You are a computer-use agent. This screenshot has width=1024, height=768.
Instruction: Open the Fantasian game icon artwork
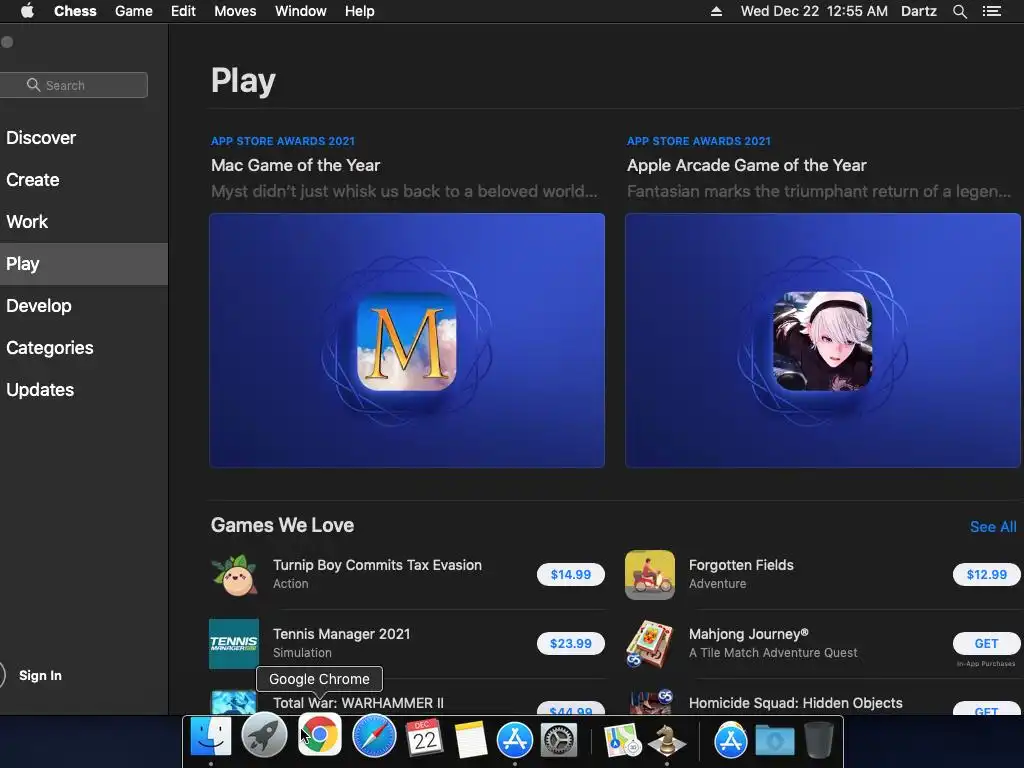[x=822, y=341]
